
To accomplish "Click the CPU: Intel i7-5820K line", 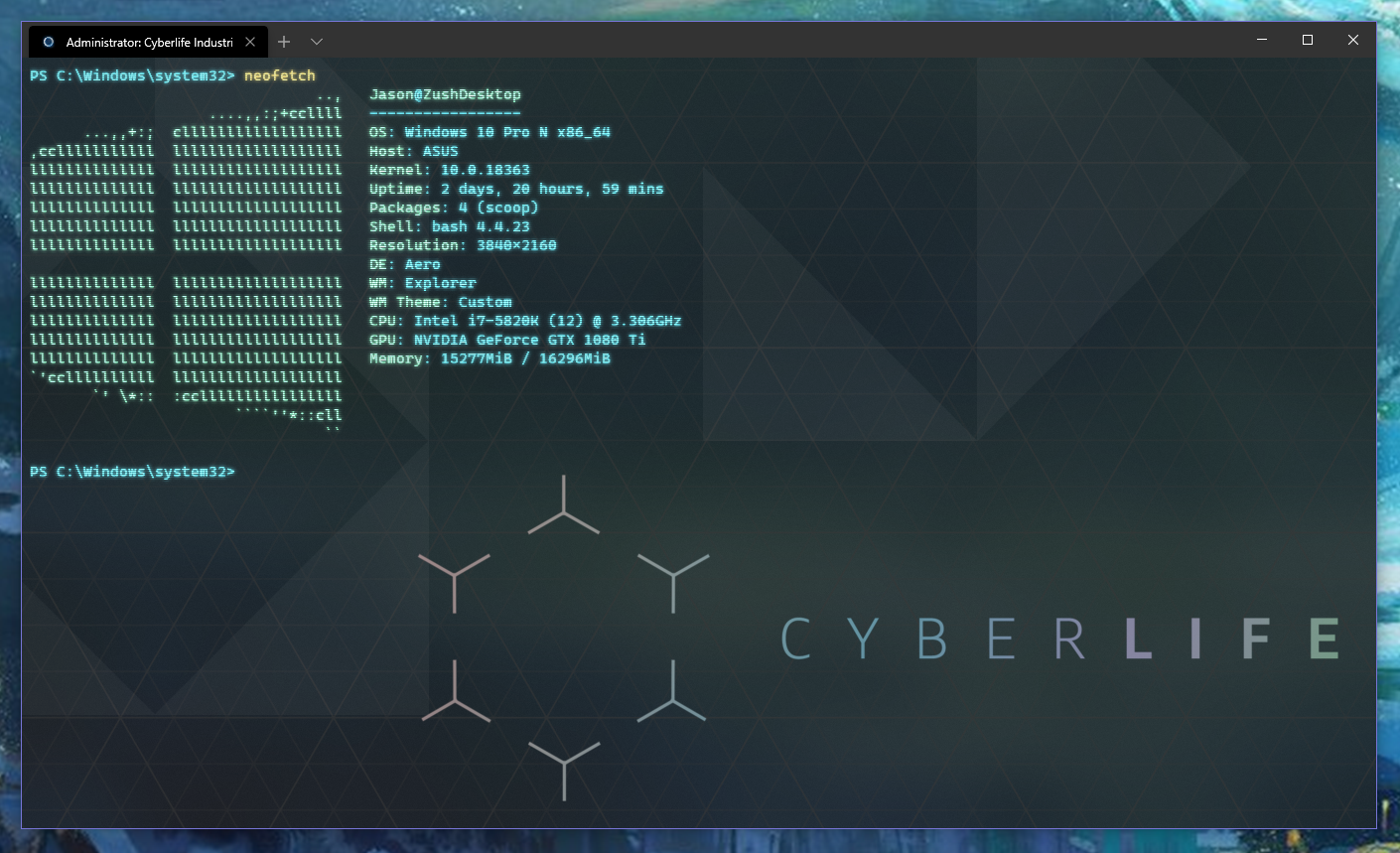I will tap(525, 321).
